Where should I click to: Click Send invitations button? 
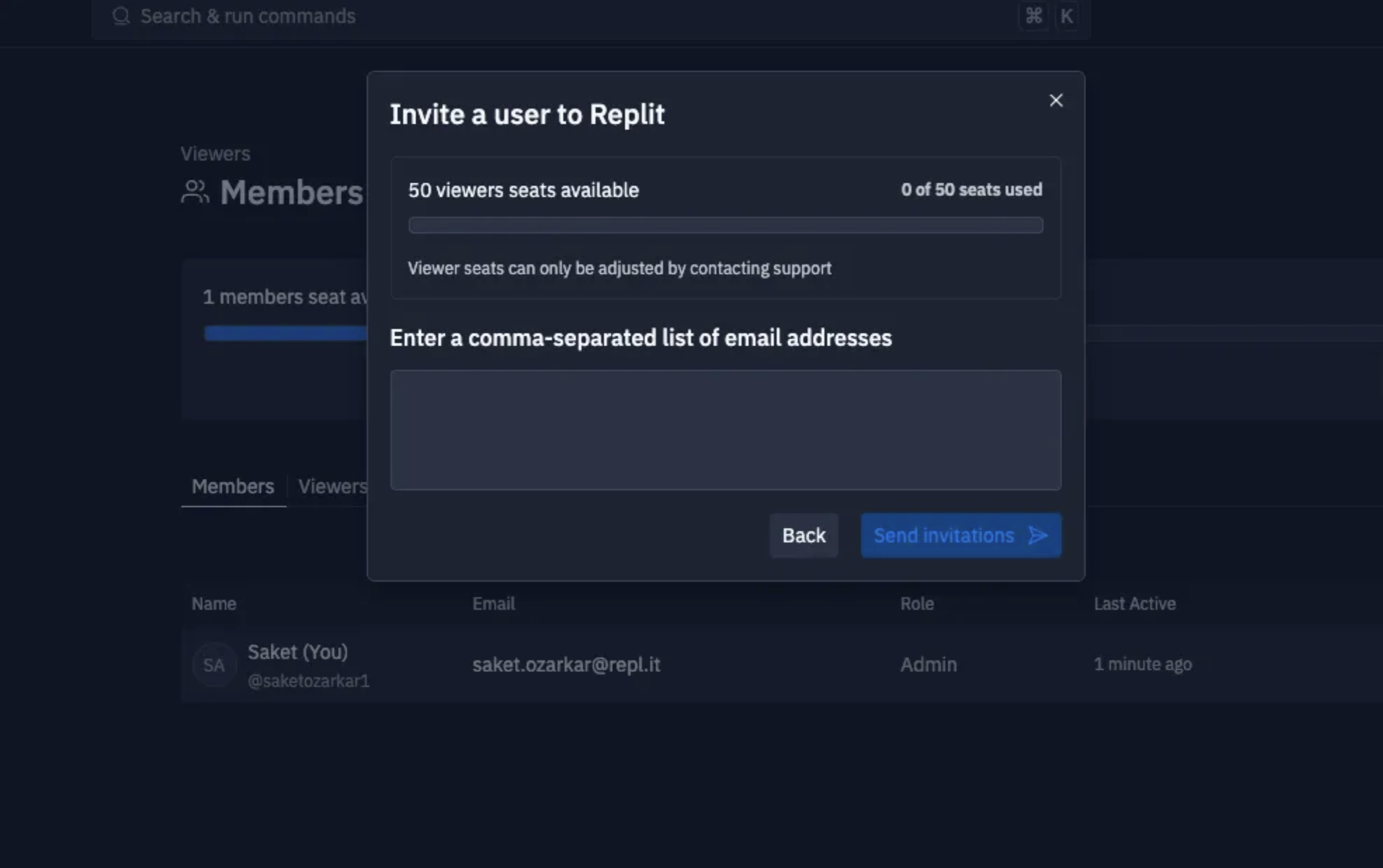960,535
